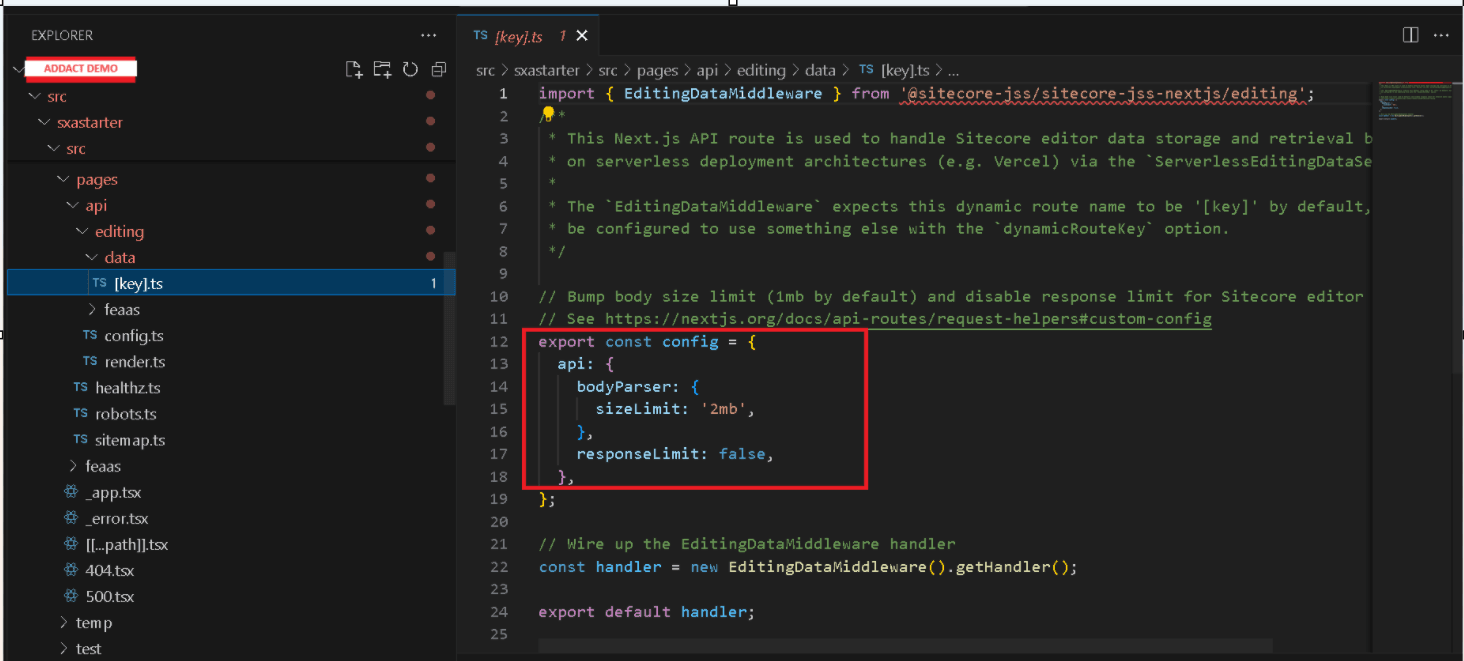
Task: Click the editor horizontal scrollbar
Action: click(x=905, y=646)
